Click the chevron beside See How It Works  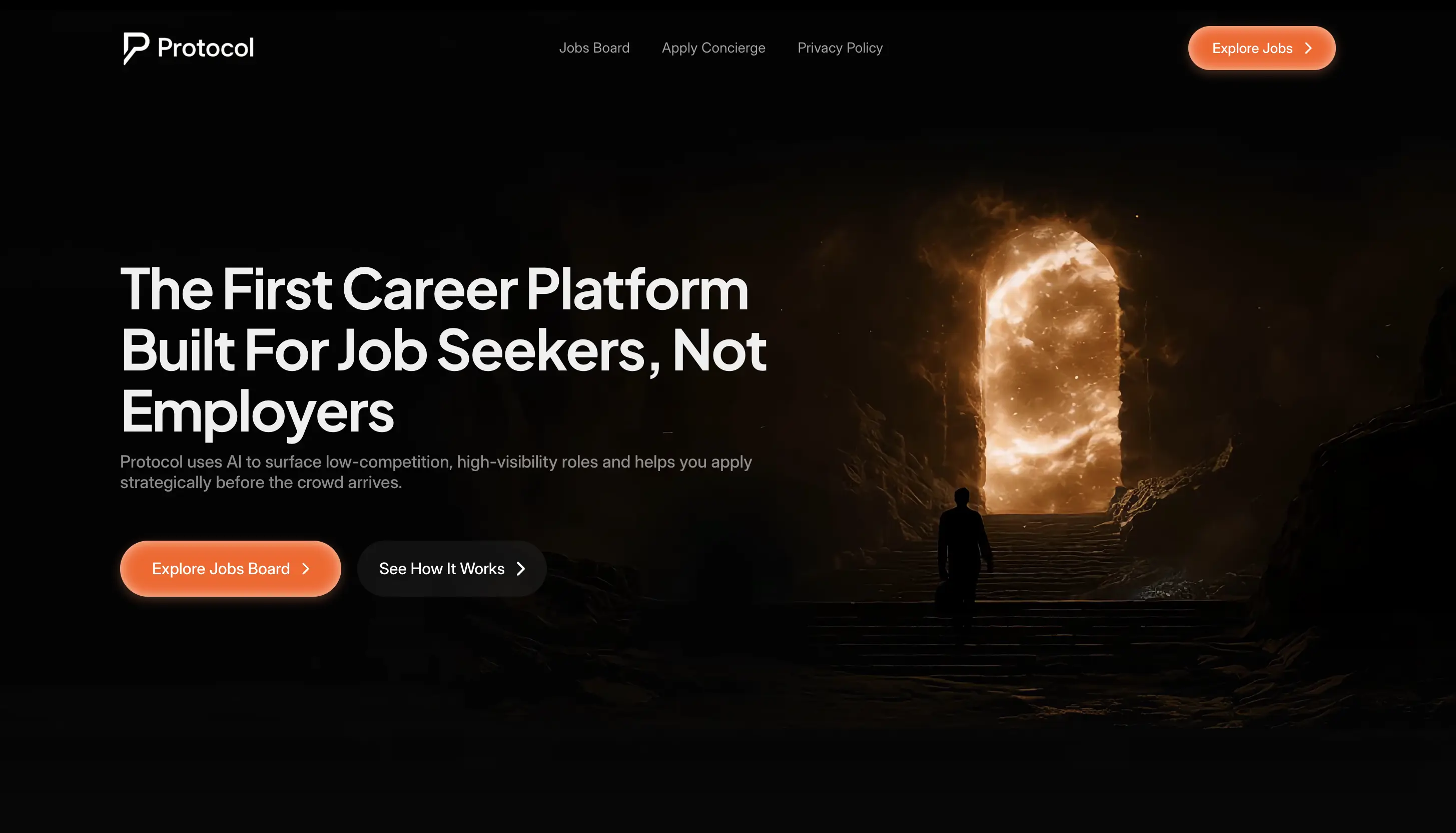[x=520, y=569]
